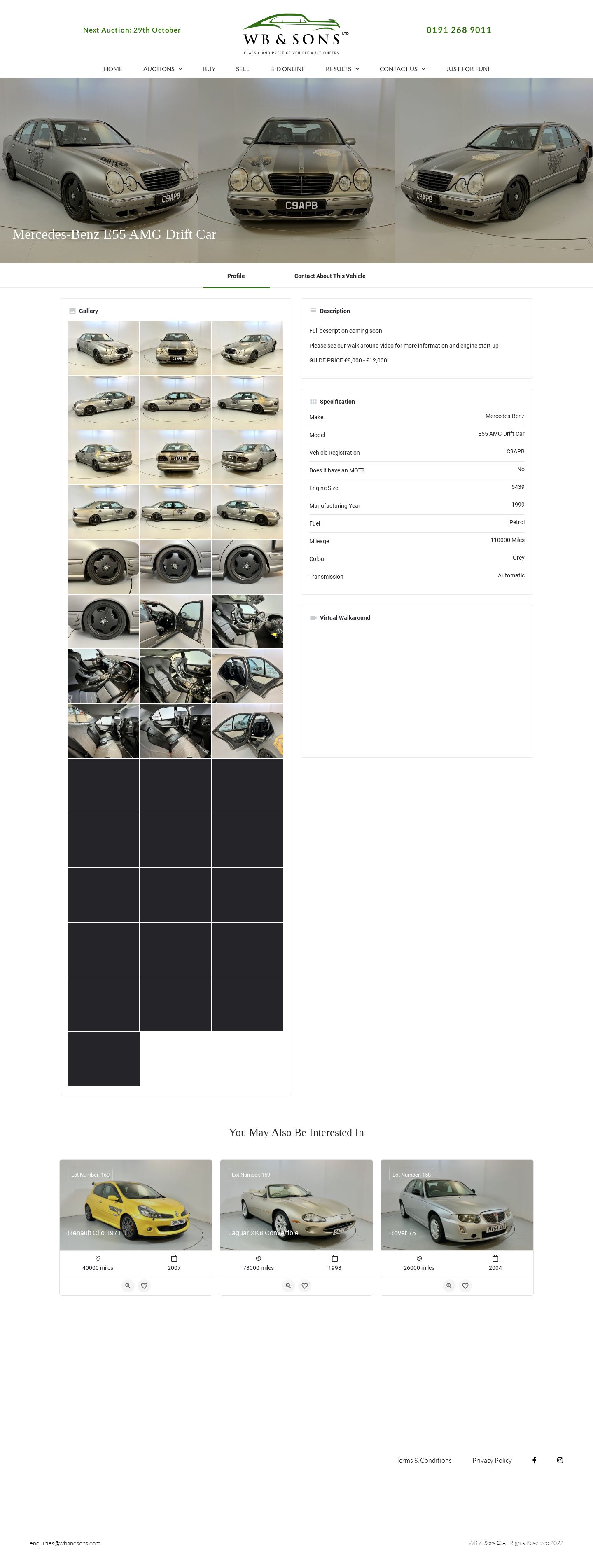Open the Buy page

click(x=210, y=69)
